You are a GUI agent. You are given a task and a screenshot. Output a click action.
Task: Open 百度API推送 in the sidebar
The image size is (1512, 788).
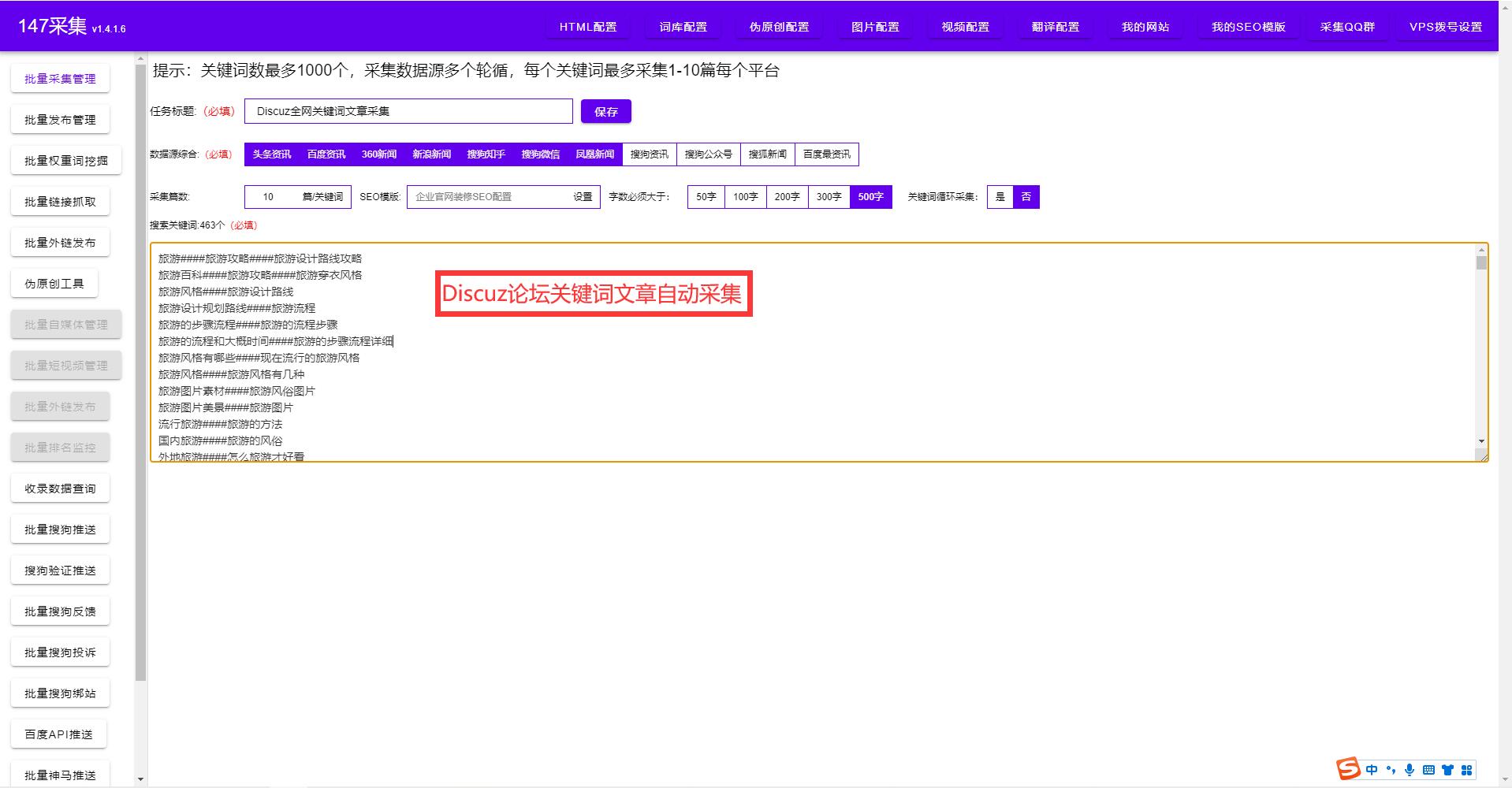click(58, 734)
